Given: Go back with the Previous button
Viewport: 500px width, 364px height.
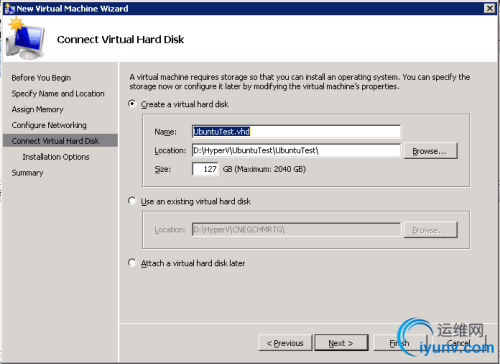Looking at the screenshot, I should tap(285, 343).
